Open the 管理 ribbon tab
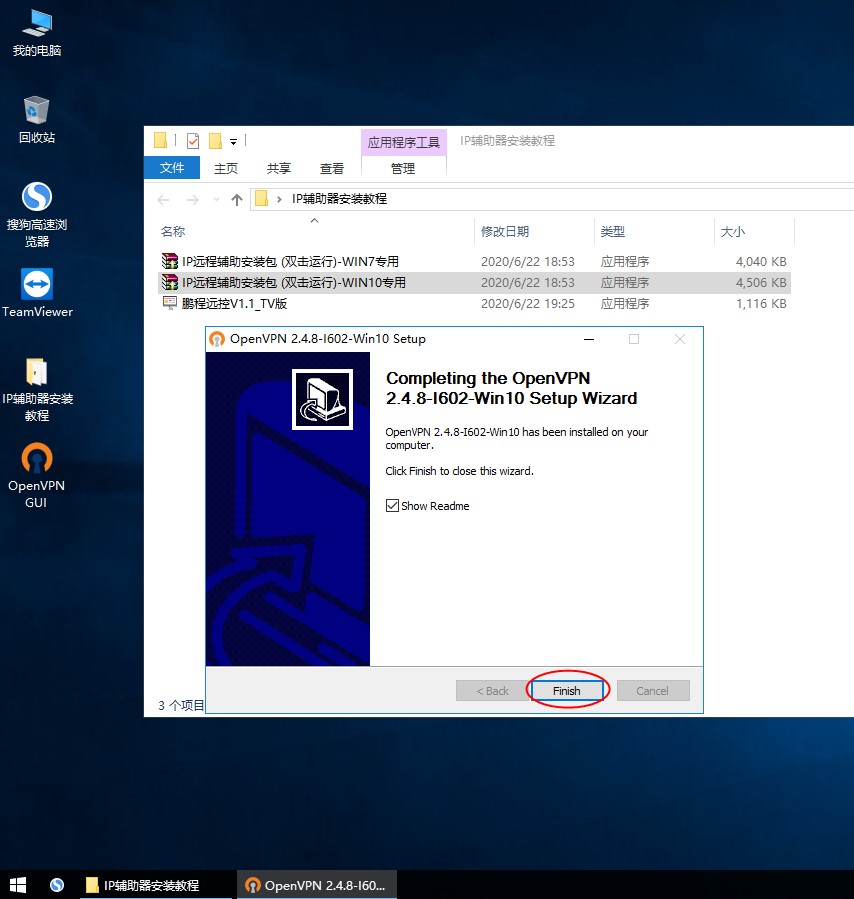 tap(403, 169)
